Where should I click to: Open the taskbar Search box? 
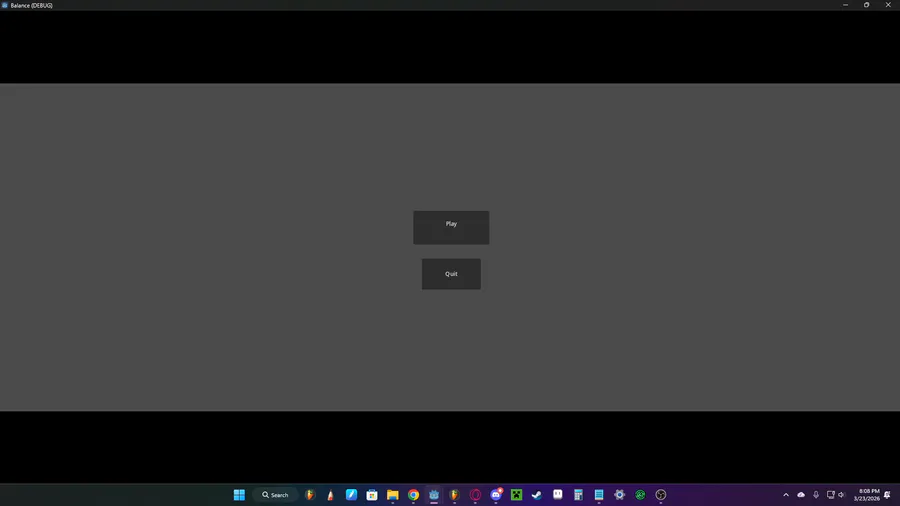(x=276, y=495)
